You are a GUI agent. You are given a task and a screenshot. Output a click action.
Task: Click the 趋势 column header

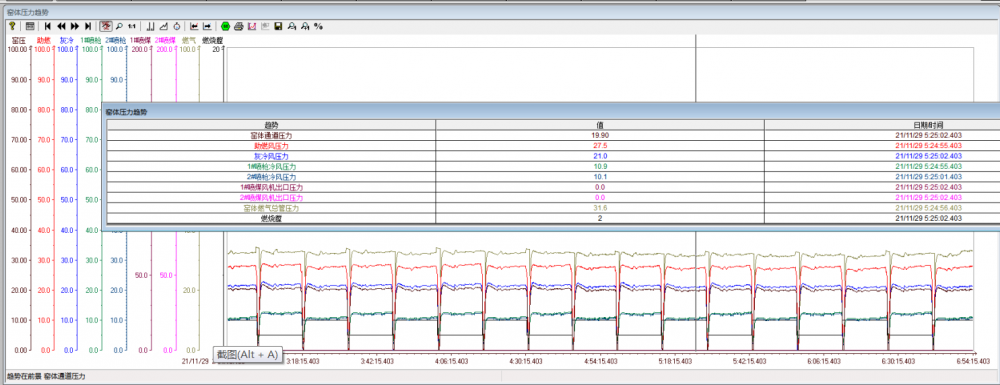click(x=271, y=124)
